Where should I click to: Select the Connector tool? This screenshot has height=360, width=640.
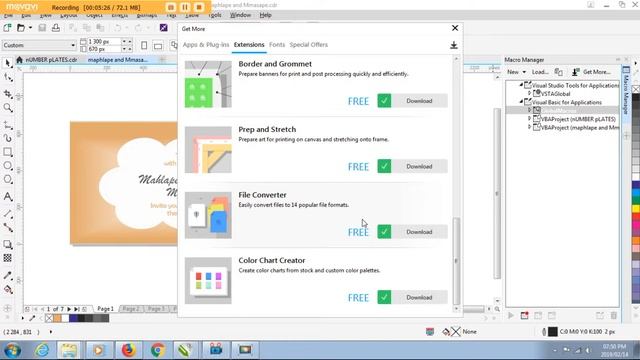tap(8, 227)
